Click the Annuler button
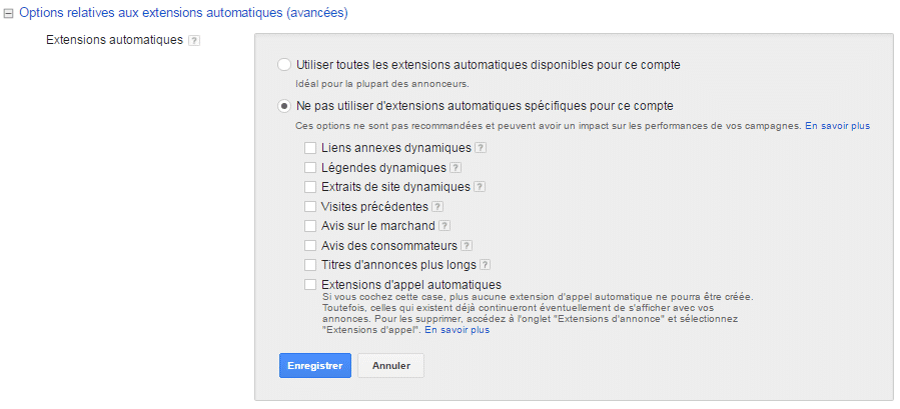The height and width of the screenshot is (409, 900). tap(391, 365)
